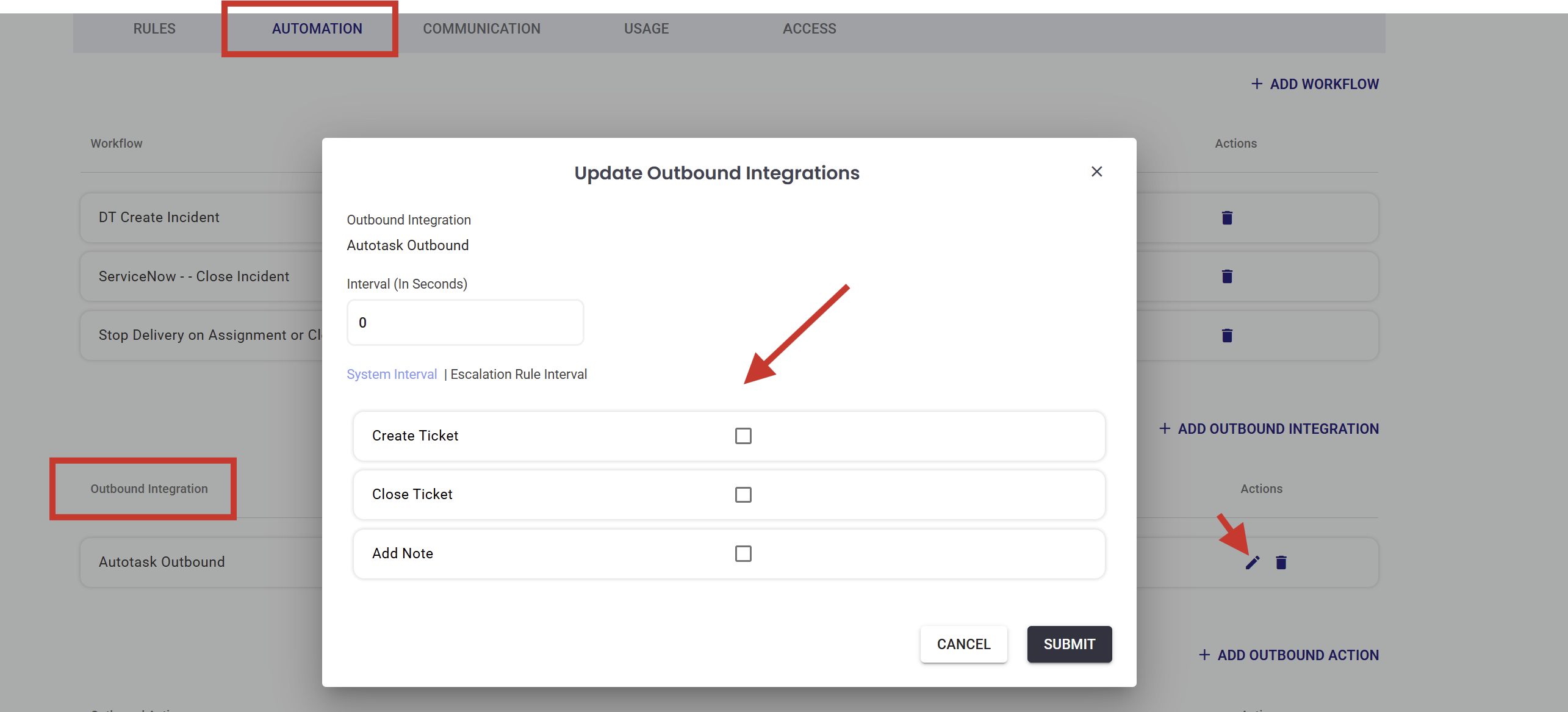Focus the Interval in Seconds field
Image resolution: width=1568 pixels, height=712 pixels.
click(465, 323)
